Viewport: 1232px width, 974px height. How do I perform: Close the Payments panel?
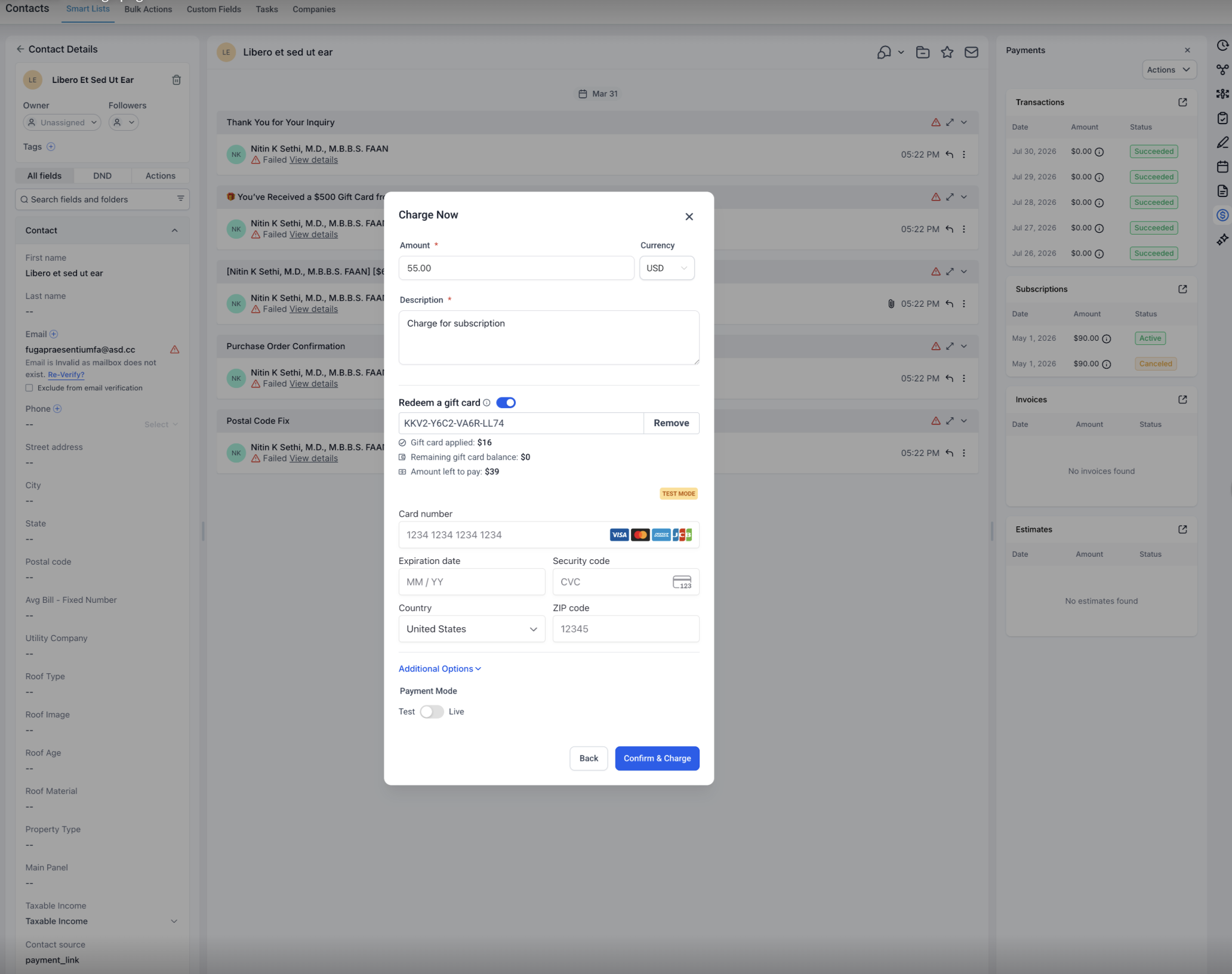[x=1188, y=50]
